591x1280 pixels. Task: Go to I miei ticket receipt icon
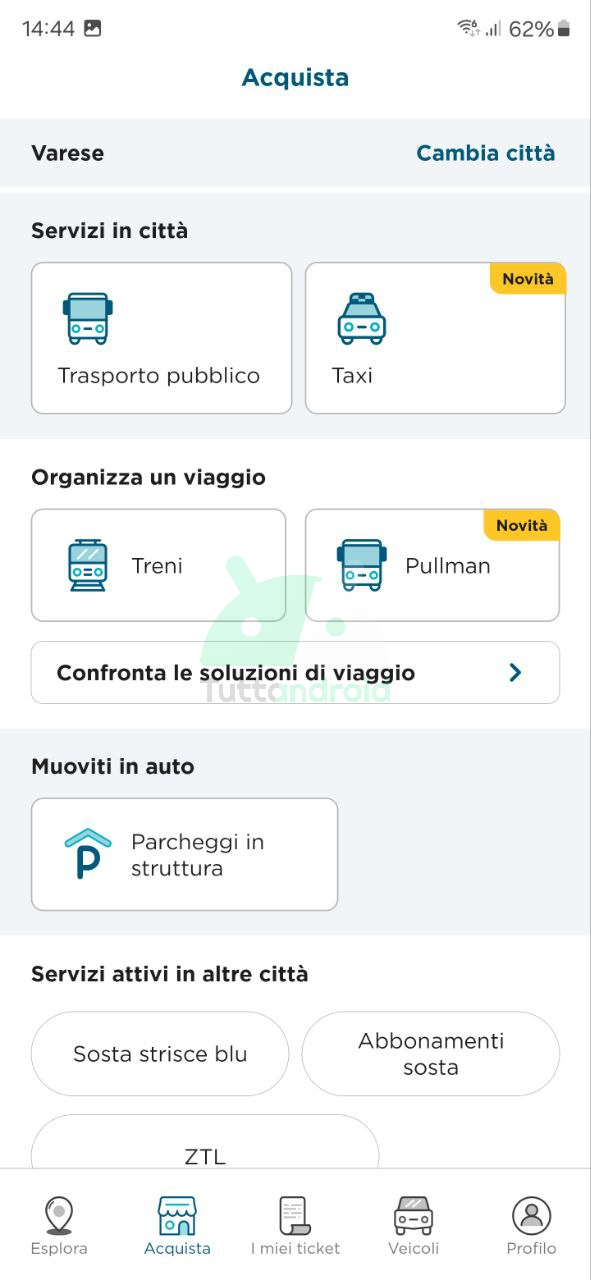(295, 1215)
